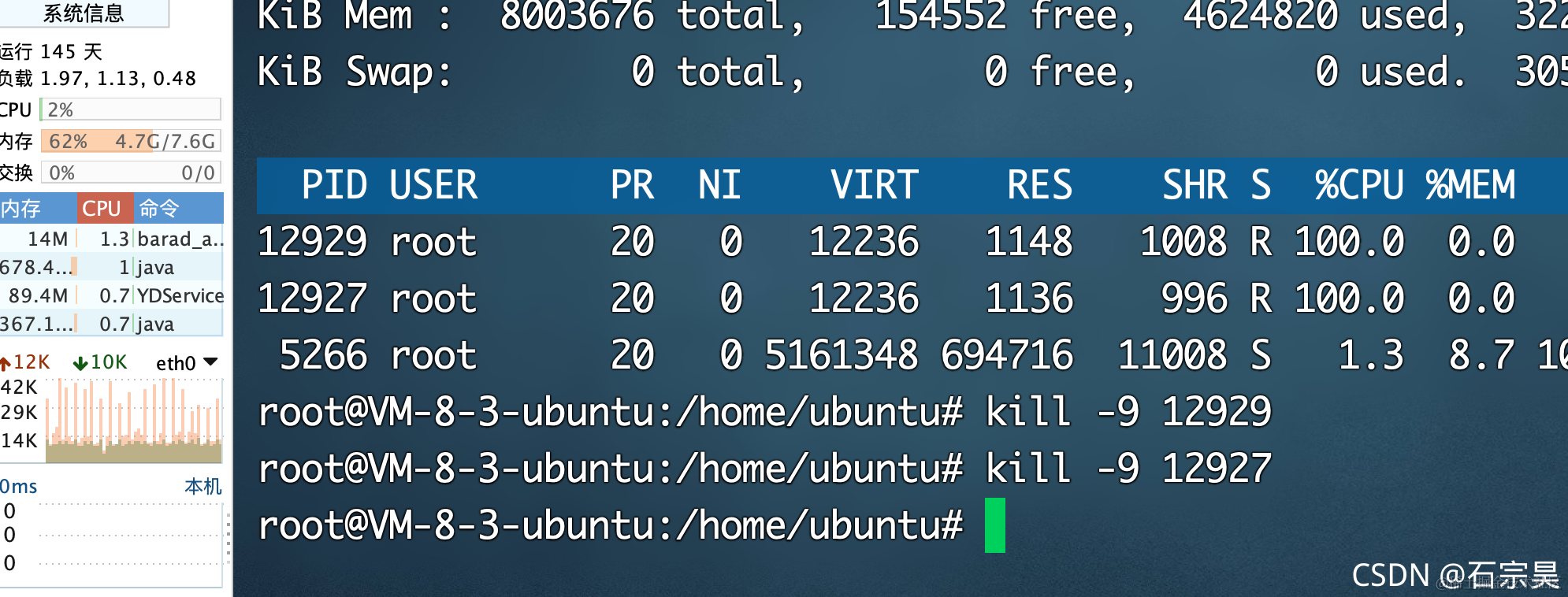Click the memory 62% usage bar
Viewport: 1568px width, 597px height.
pos(131,141)
